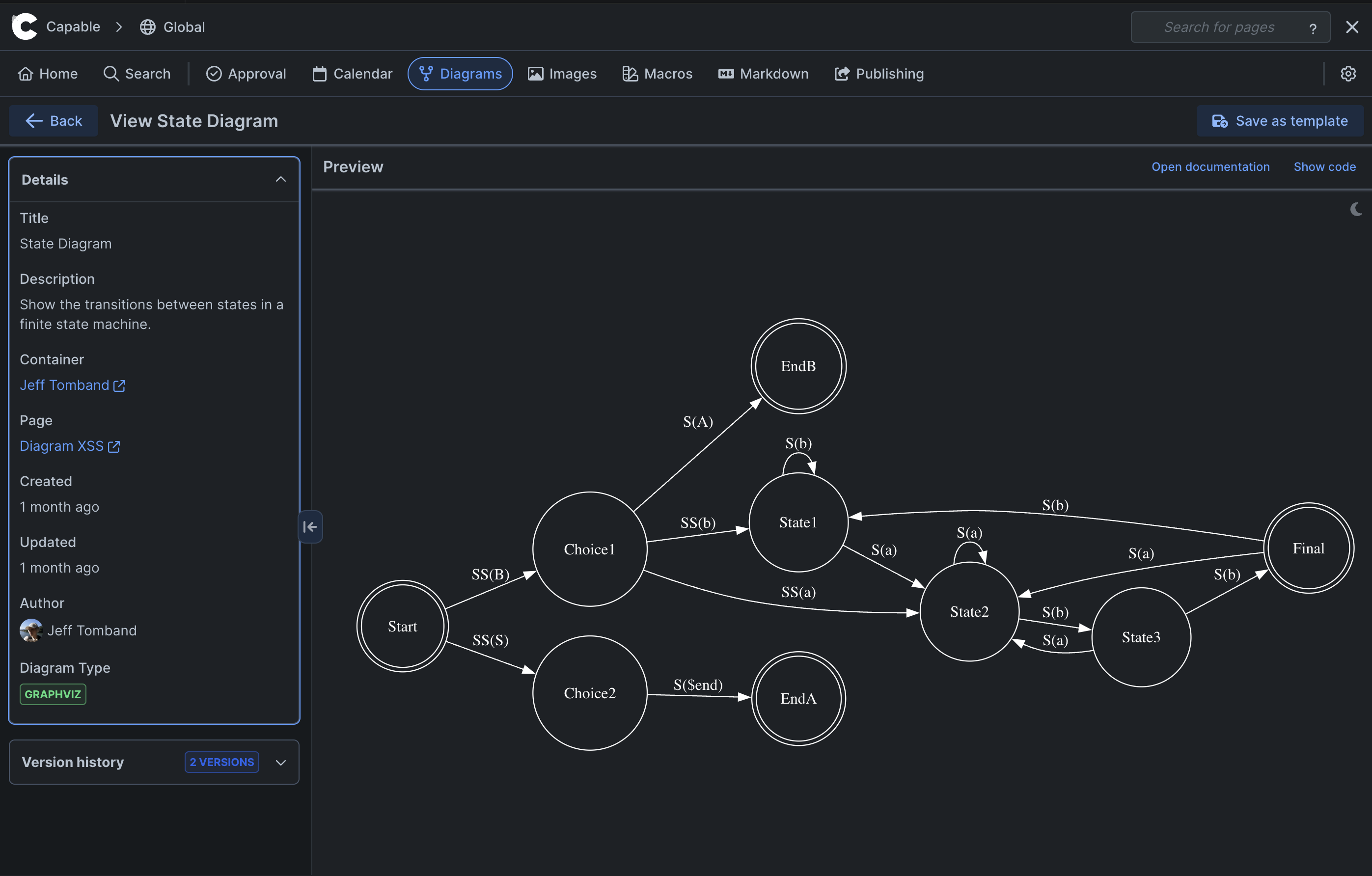Click Save as template button
Image resolution: width=1372 pixels, height=876 pixels.
[x=1279, y=121]
